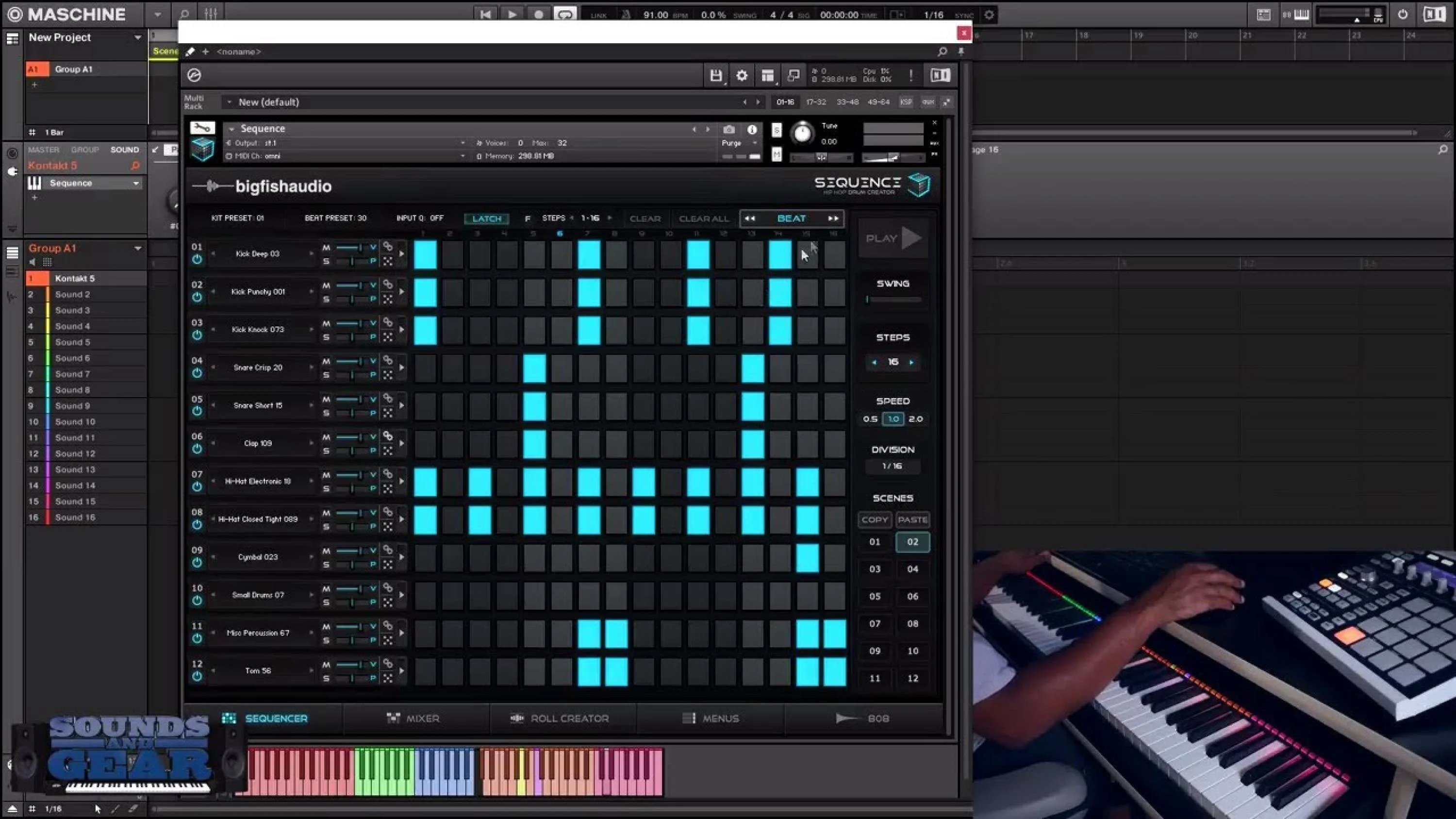Image resolution: width=1456 pixels, height=819 pixels.
Task: Start Maschine playback with play button
Action: (x=512, y=15)
